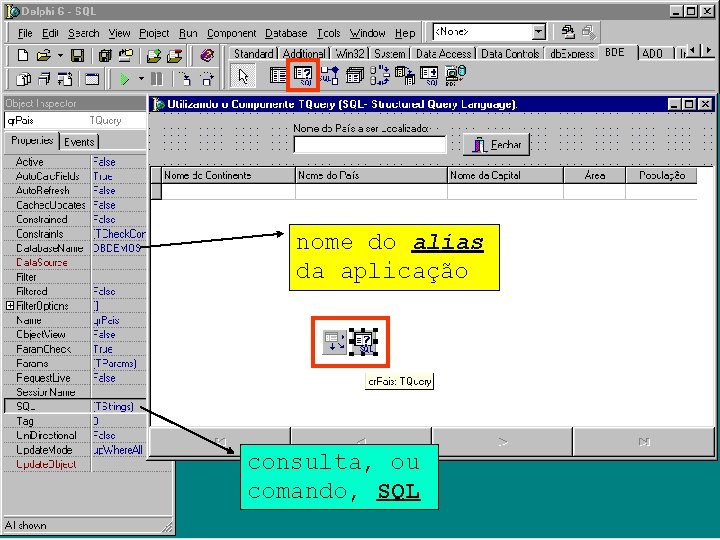Click the Nome do Continente column header

click(228, 175)
